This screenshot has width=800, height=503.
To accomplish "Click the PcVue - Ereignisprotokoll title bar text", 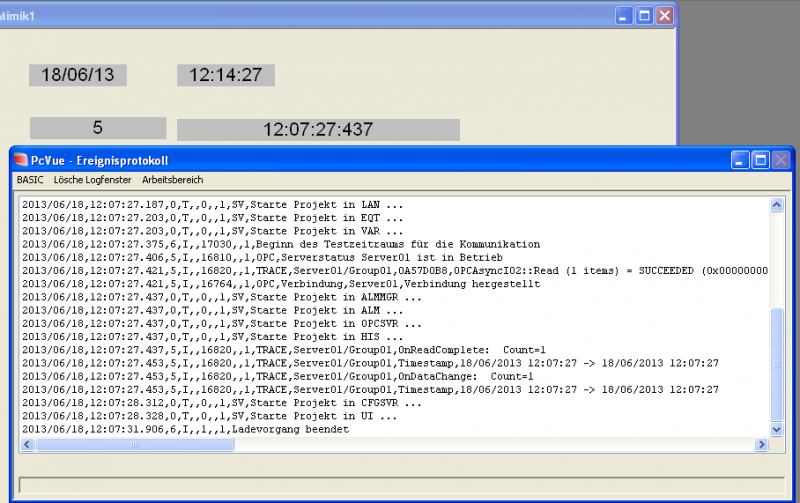I will point(99,161).
